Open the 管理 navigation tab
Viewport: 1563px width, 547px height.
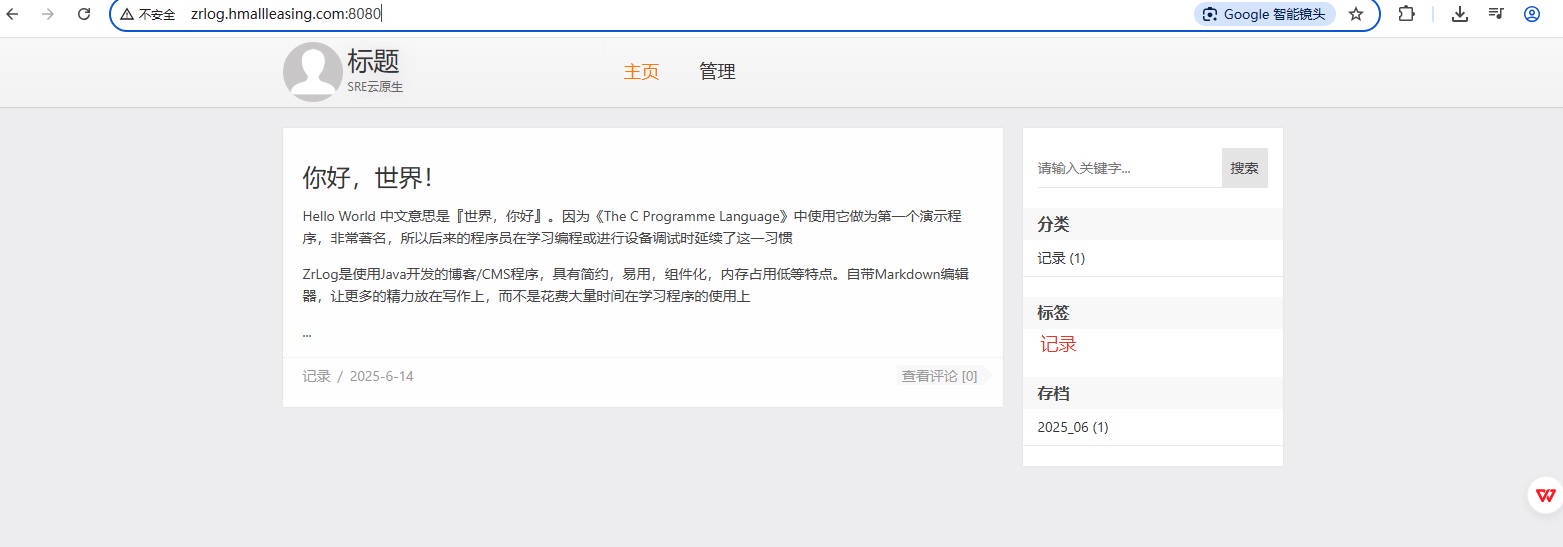point(717,72)
